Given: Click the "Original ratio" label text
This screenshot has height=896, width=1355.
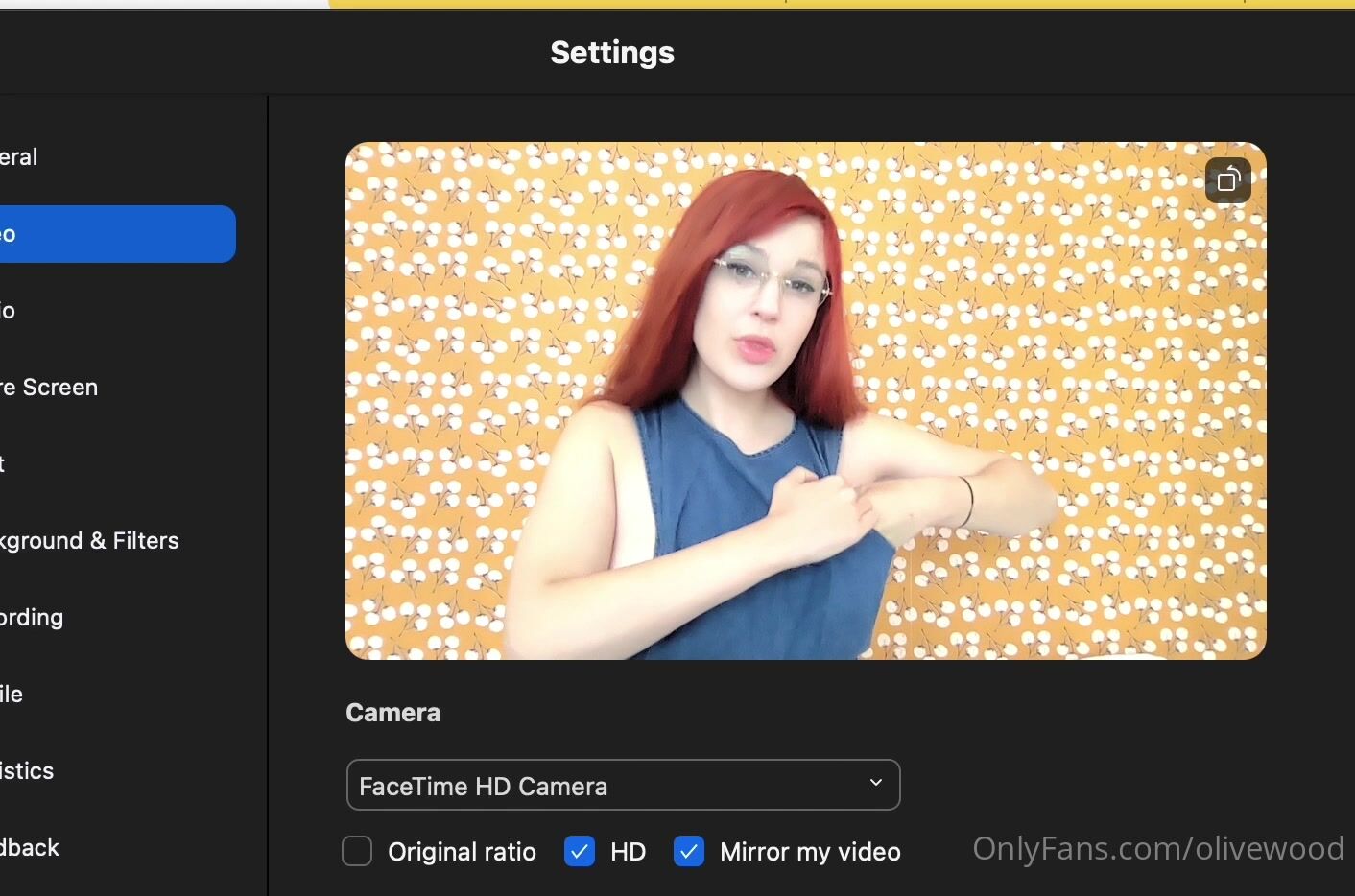Looking at the screenshot, I should pyautogui.click(x=462, y=852).
